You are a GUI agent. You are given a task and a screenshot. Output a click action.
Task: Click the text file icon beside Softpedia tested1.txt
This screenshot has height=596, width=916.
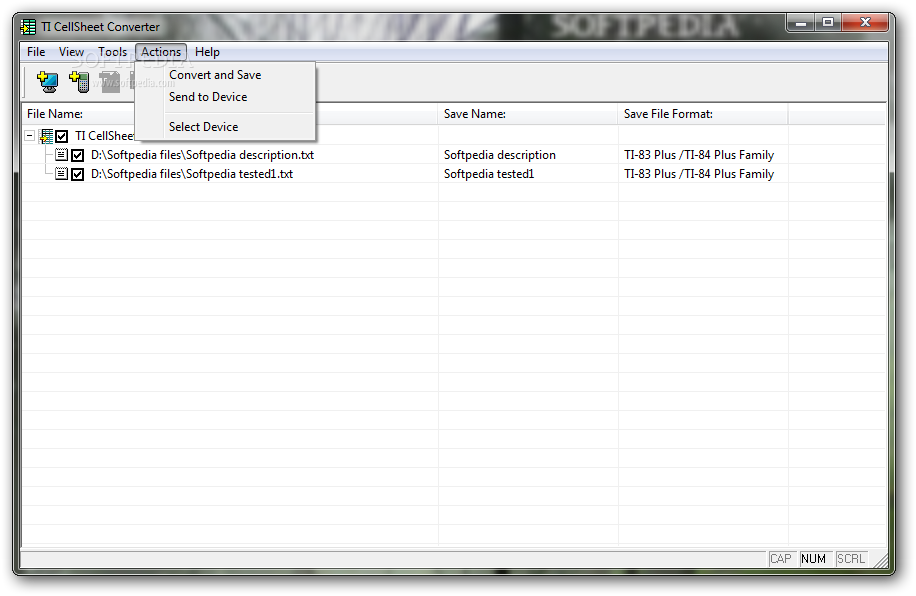[x=61, y=174]
